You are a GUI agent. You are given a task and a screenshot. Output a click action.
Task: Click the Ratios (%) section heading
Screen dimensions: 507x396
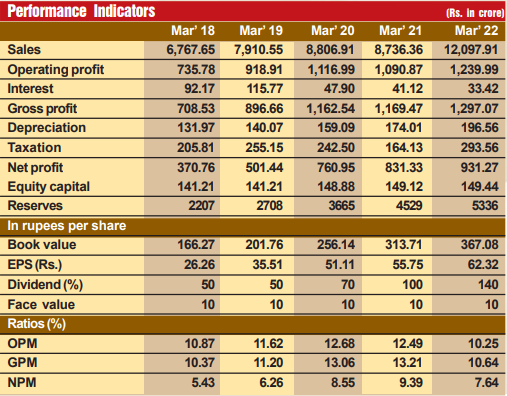click(37, 324)
